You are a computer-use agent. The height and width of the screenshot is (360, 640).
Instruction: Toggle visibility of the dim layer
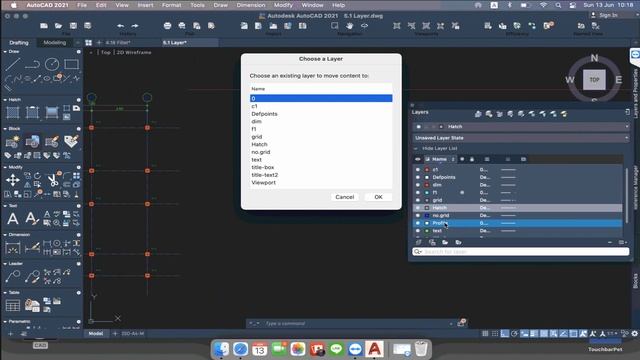click(418, 185)
